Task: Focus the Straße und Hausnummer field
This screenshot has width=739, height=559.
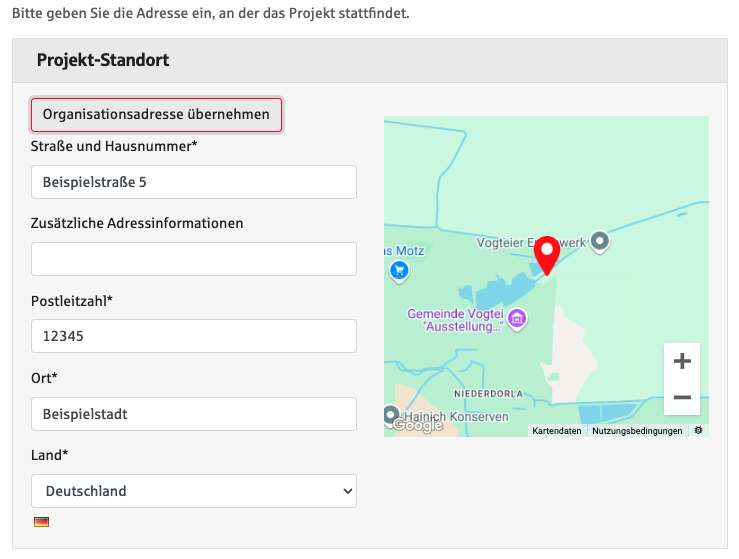Action: click(194, 182)
